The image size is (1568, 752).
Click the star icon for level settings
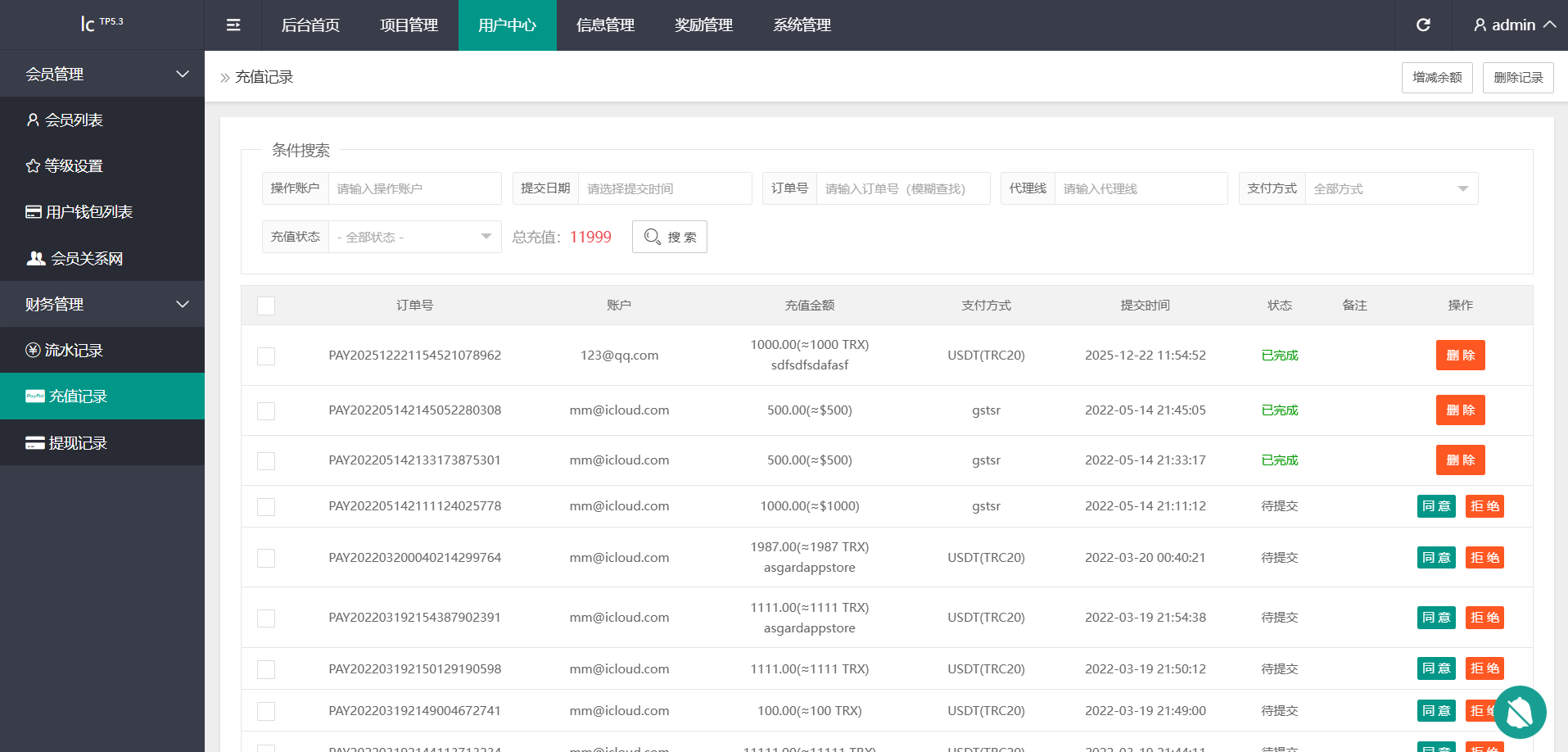[33, 166]
